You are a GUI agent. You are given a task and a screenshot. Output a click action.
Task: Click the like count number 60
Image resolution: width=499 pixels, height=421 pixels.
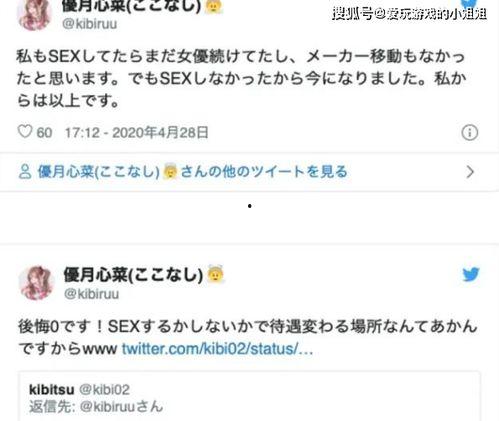click(44, 133)
